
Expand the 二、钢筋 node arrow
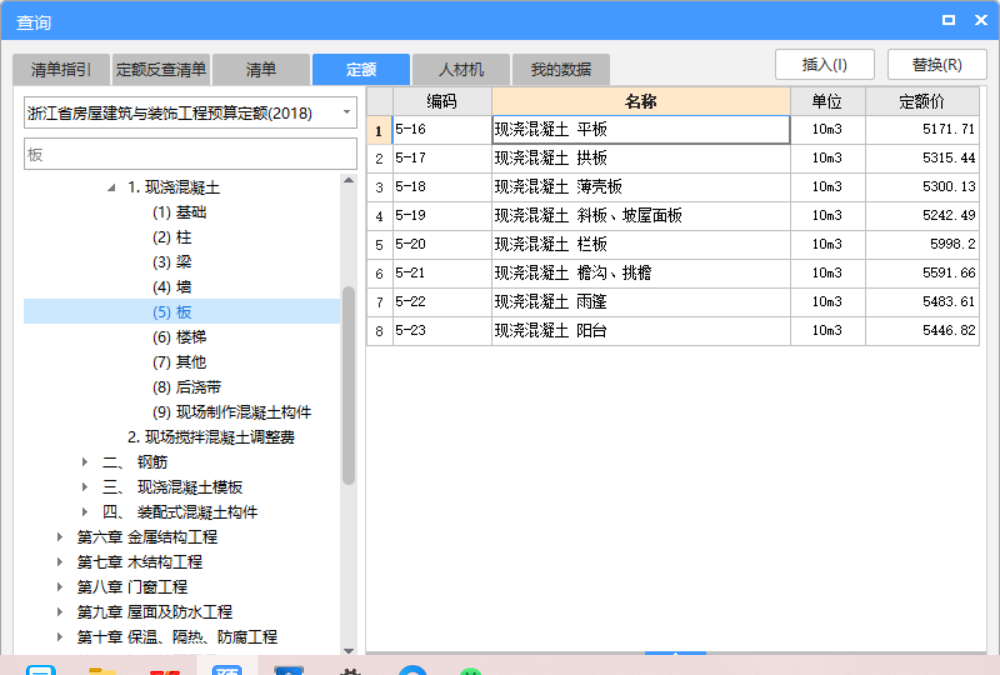[85, 462]
